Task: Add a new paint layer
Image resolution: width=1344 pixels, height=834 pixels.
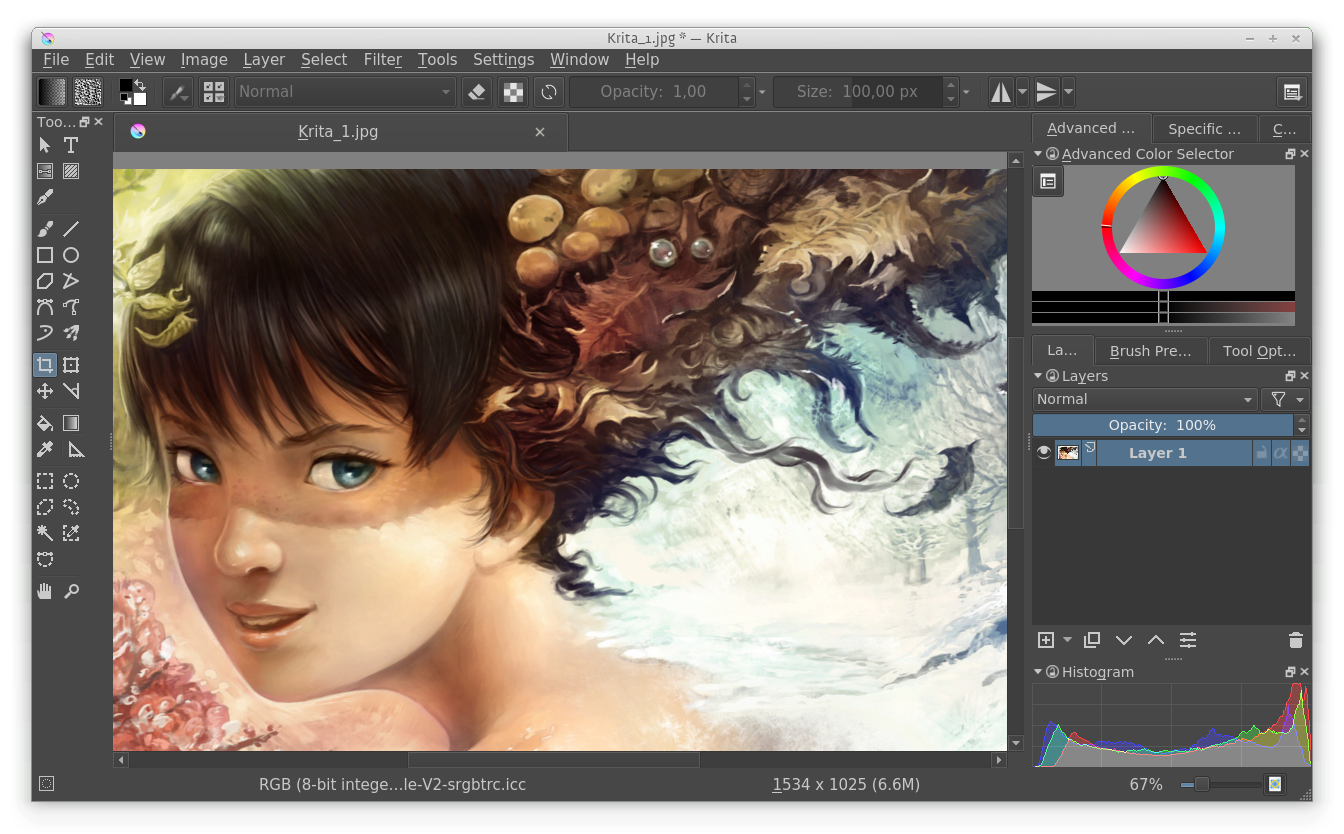Action: tap(1045, 640)
